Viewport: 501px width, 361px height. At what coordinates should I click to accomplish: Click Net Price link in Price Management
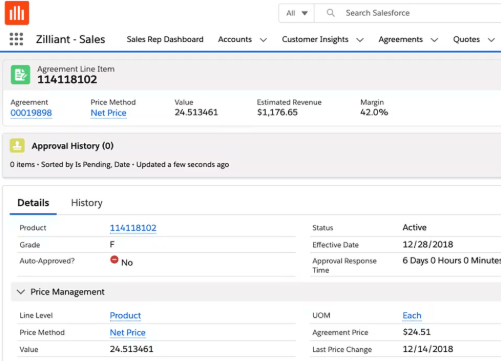[128, 332]
